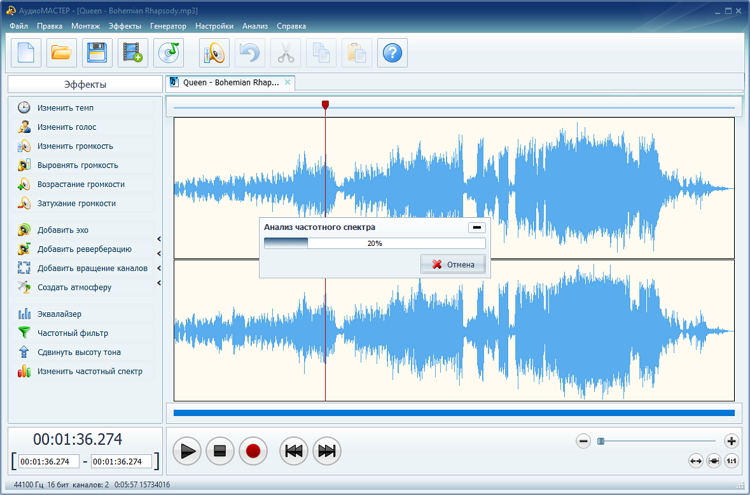Open the Эффекты menu
This screenshot has height=495, width=750.
pyautogui.click(x=124, y=25)
